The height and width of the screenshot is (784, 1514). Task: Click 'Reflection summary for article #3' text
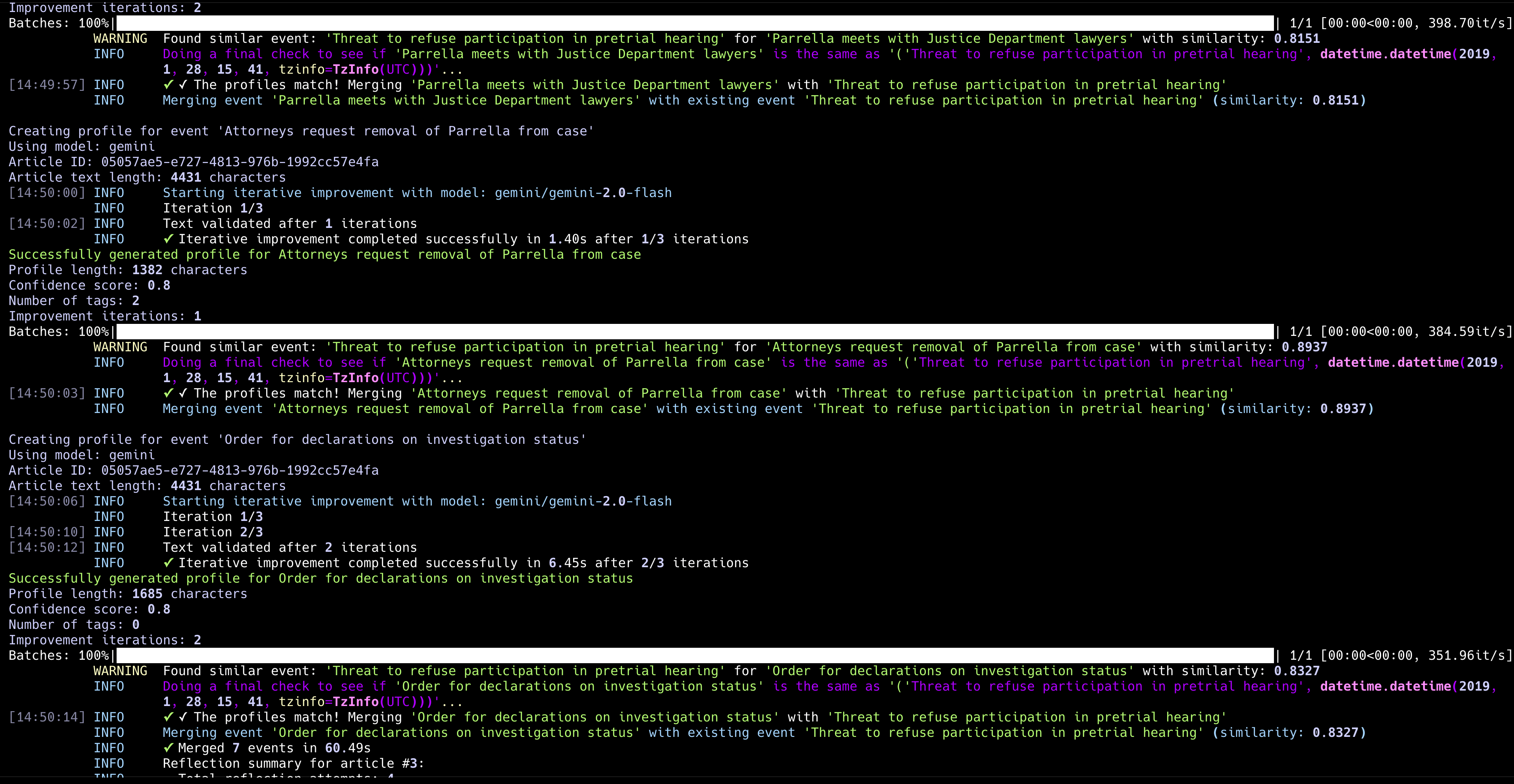[293, 763]
